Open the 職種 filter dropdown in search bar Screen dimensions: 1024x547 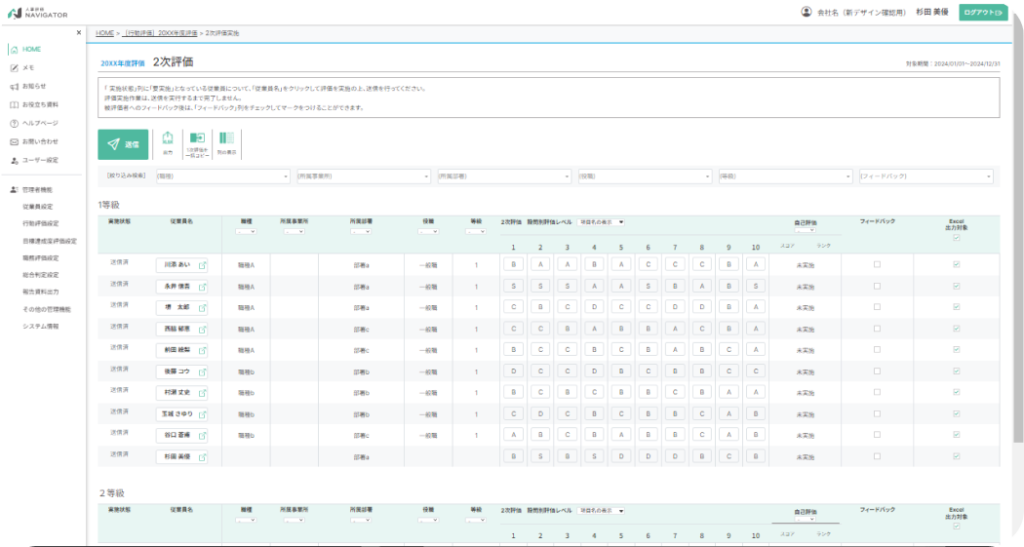(x=223, y=176)
